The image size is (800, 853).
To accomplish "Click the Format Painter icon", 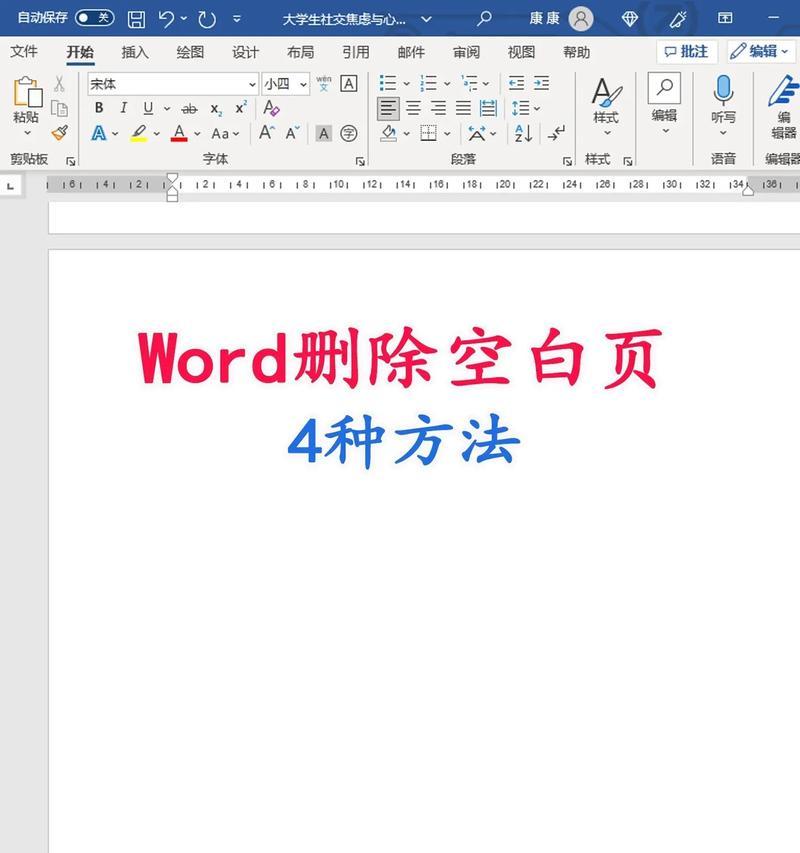I will click(57, 133).
